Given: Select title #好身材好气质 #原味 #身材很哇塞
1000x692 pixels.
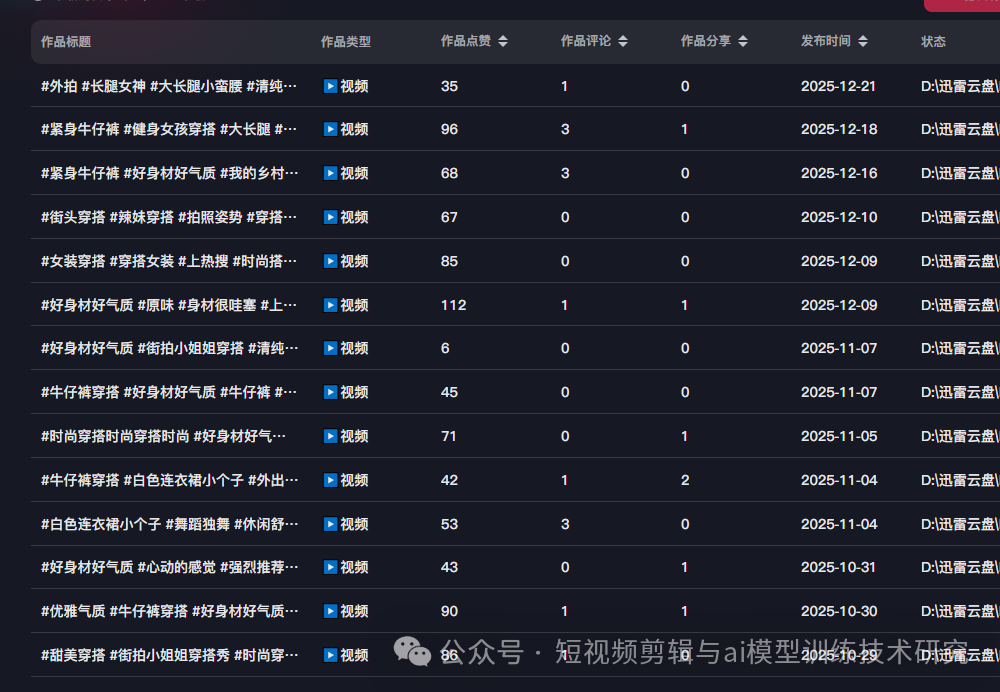Looking at the screenshot, I should [169, 306].
